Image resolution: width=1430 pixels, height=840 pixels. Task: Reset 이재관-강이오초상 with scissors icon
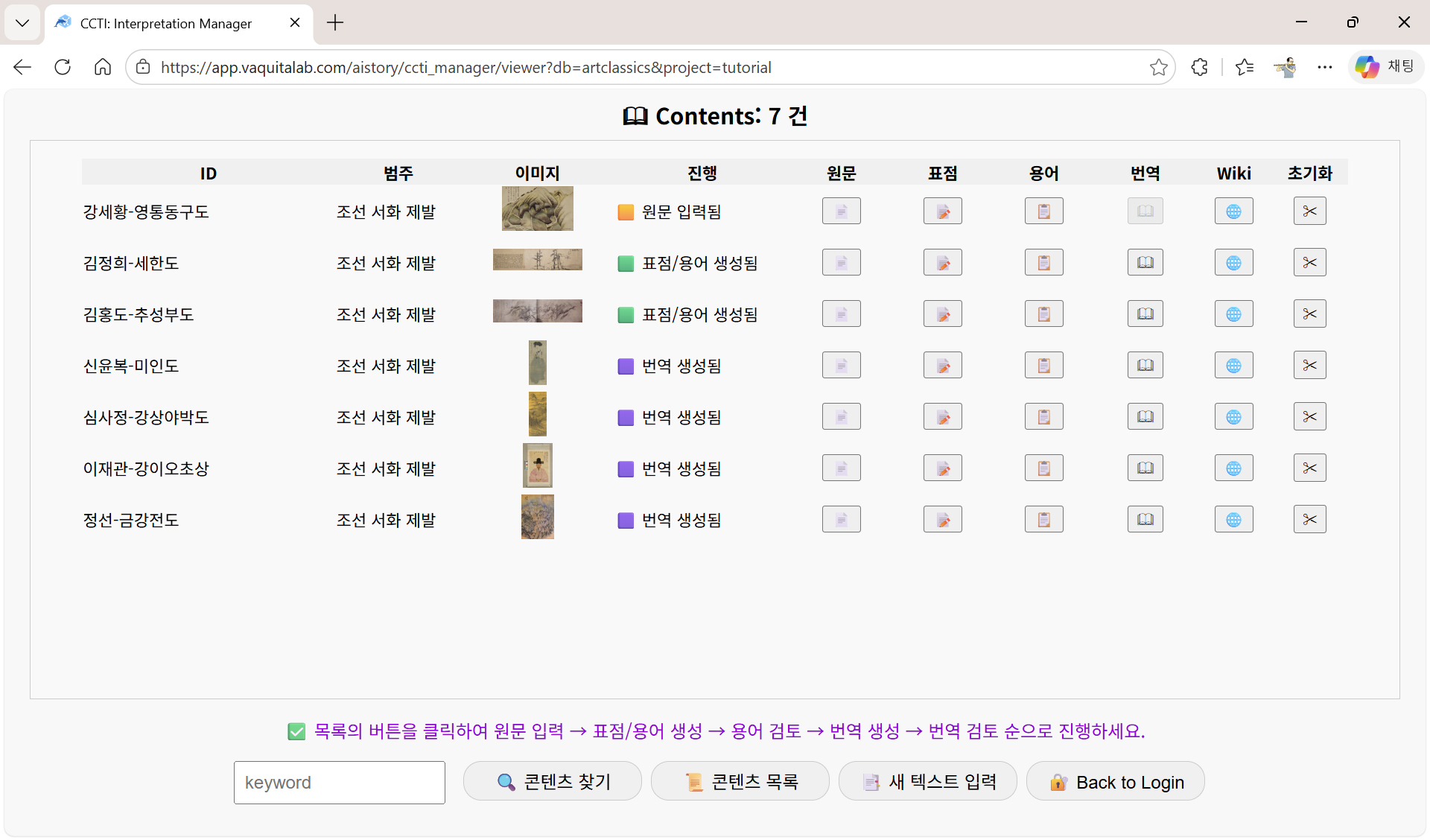[1309, 468]
